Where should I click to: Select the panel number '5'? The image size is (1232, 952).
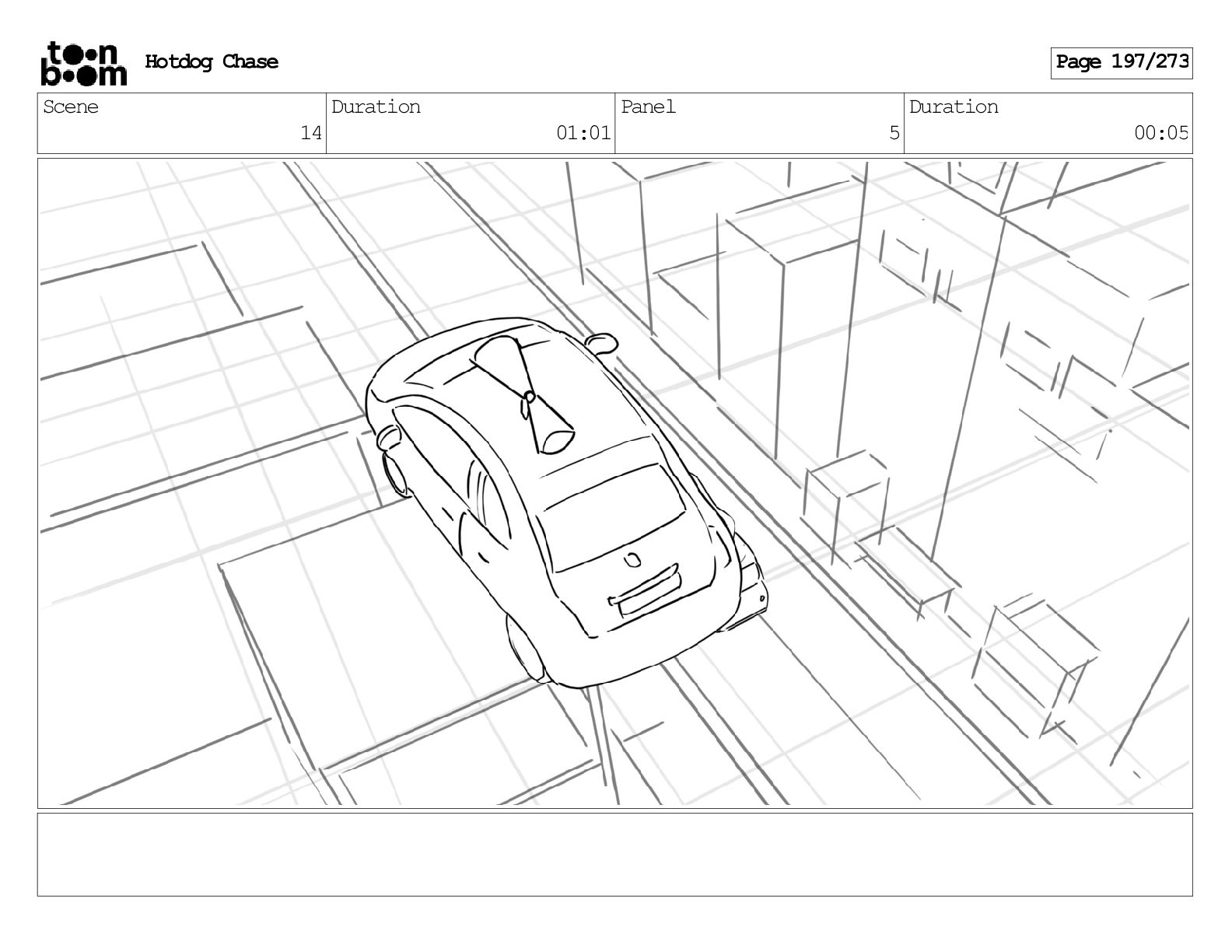[x=894, y=133]
